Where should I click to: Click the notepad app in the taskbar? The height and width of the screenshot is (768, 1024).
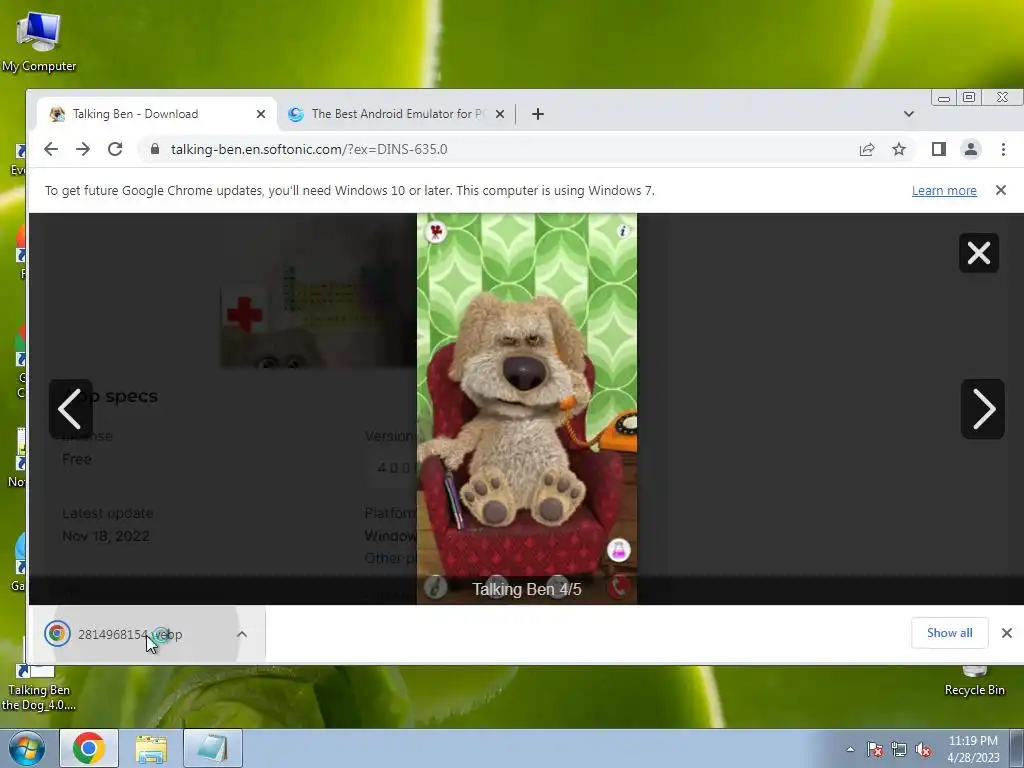click(212, 748)
